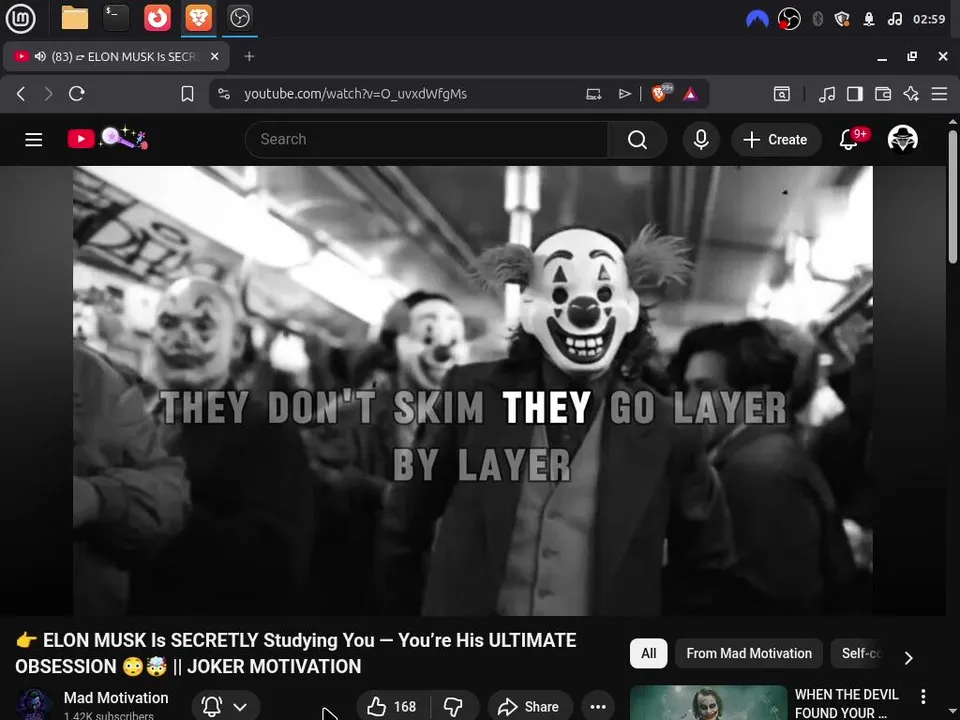Open a new browser tab
The width and height of the screenshot is (960, 720).
[249, 56]
